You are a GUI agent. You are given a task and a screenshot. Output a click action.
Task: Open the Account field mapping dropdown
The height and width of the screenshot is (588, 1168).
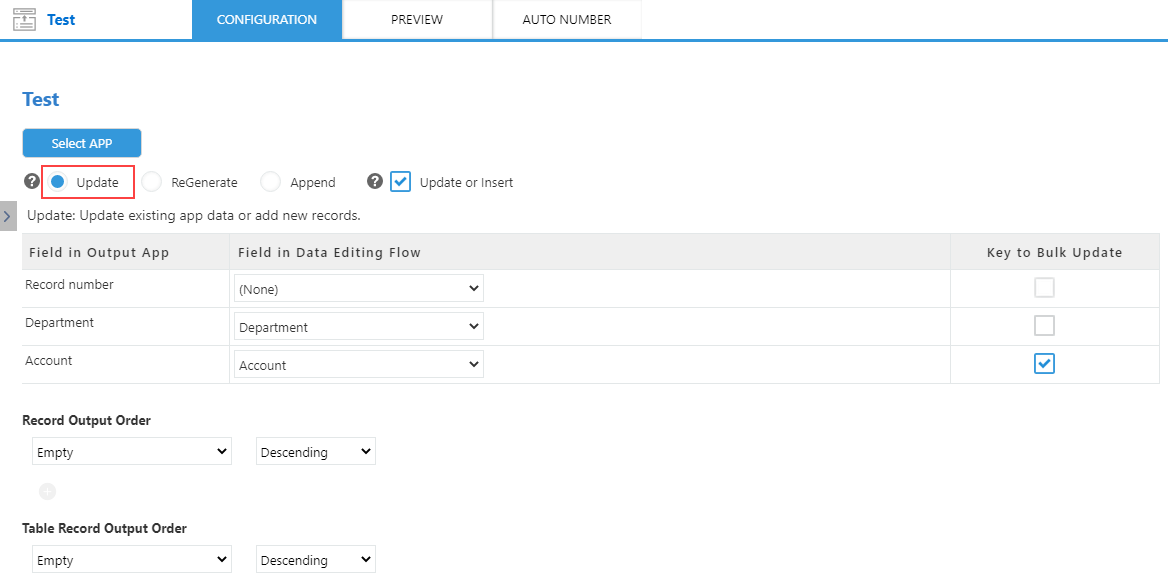tap(358, 364)
